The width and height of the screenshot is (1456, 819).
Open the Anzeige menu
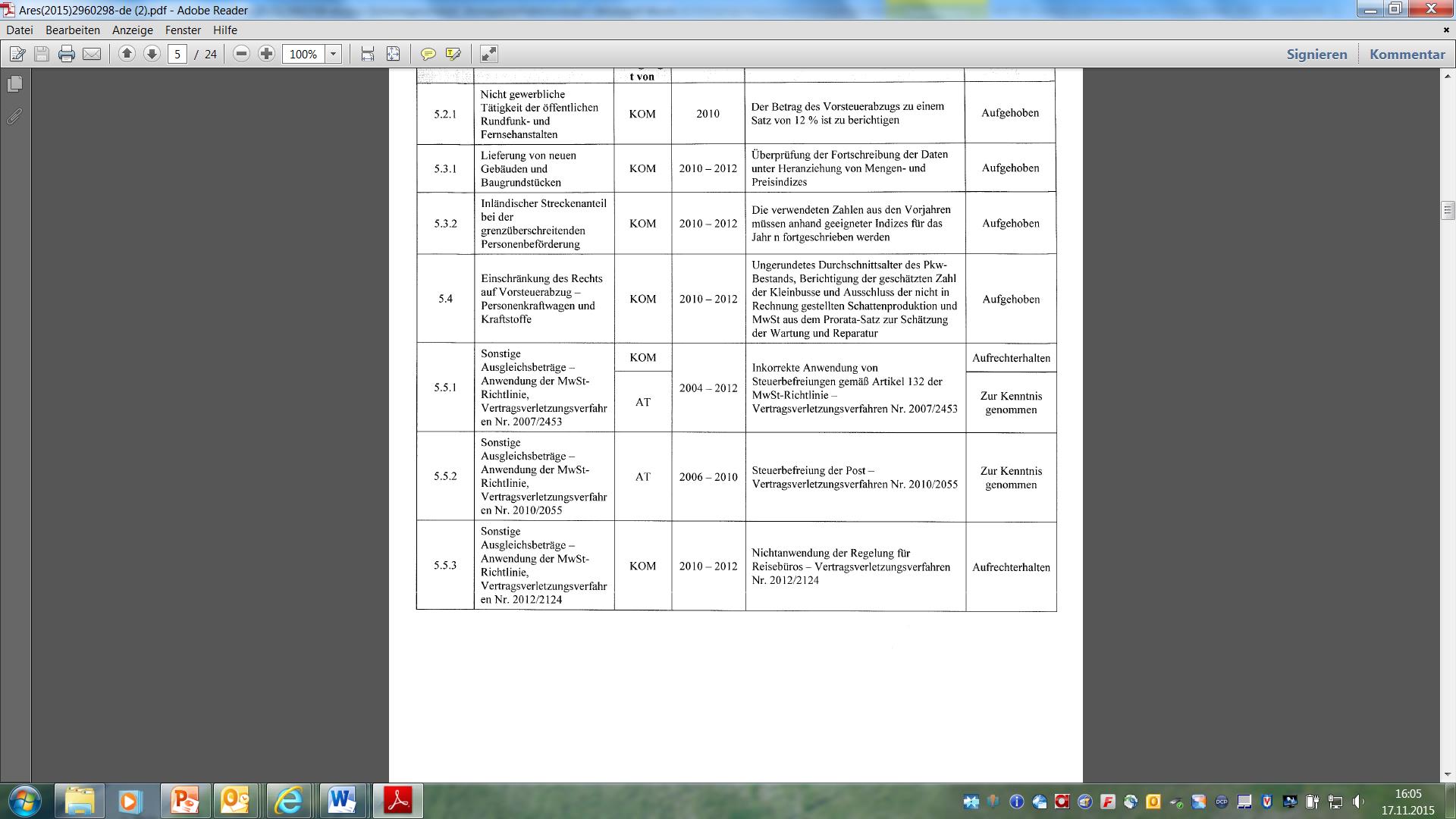coord(132,30)
